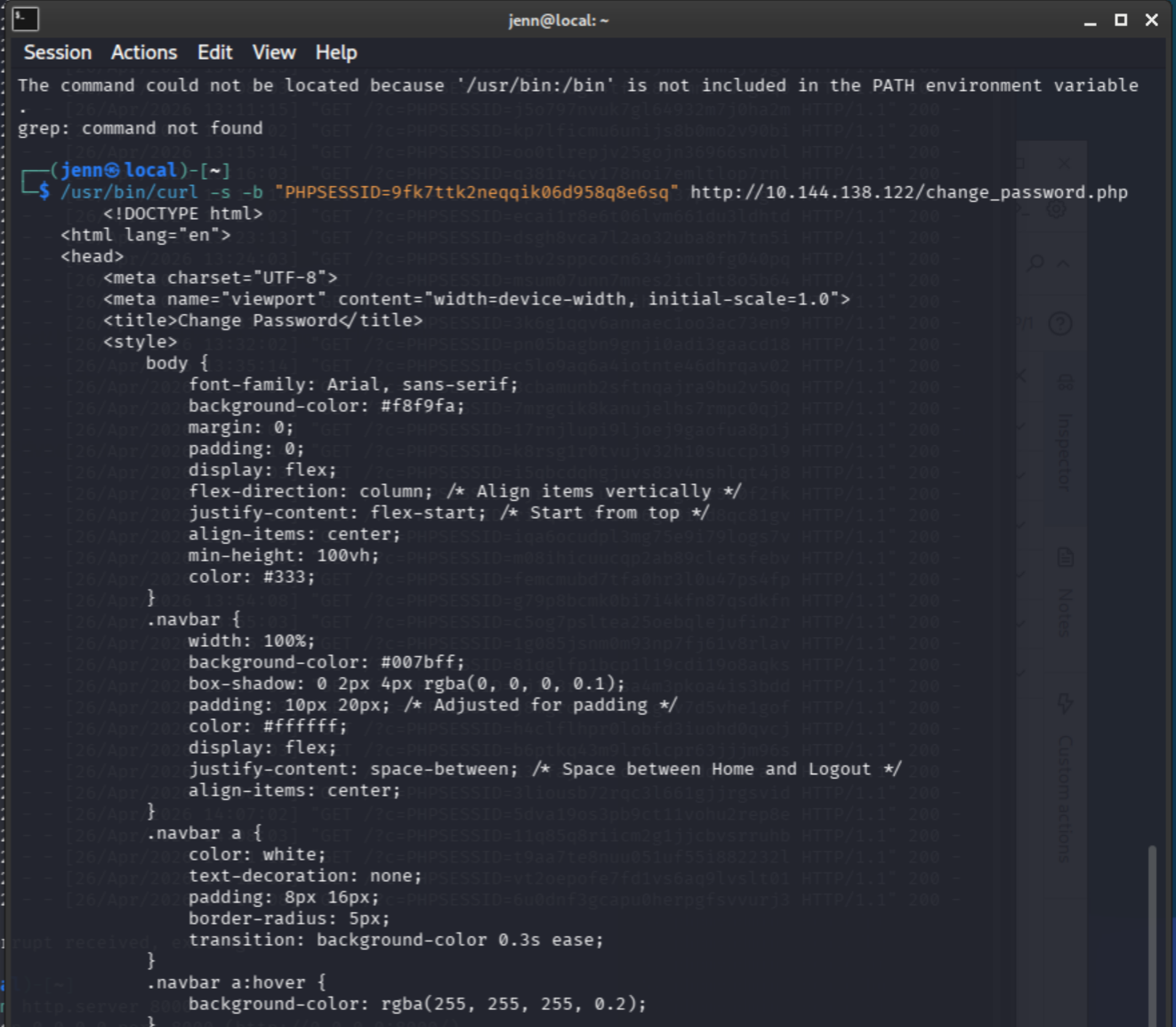1176x1027 pixels.
Task: Click the search magnifier icon in background window
Action: coord(1036,263)
